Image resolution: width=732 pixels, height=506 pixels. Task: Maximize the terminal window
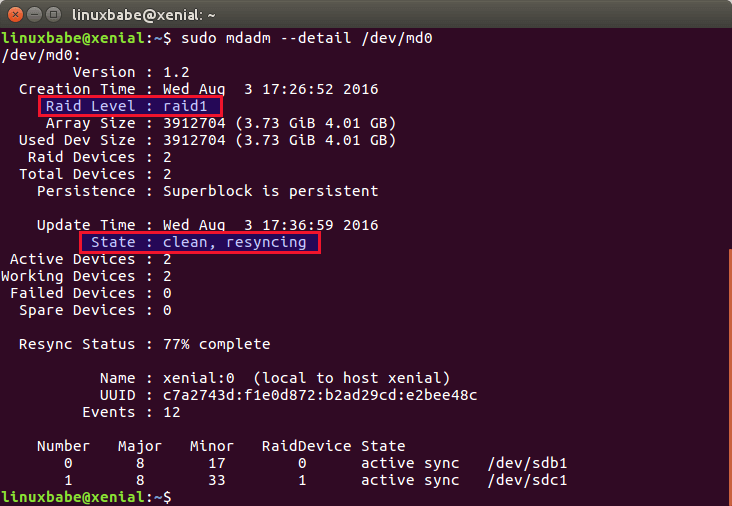click(54, 14)
